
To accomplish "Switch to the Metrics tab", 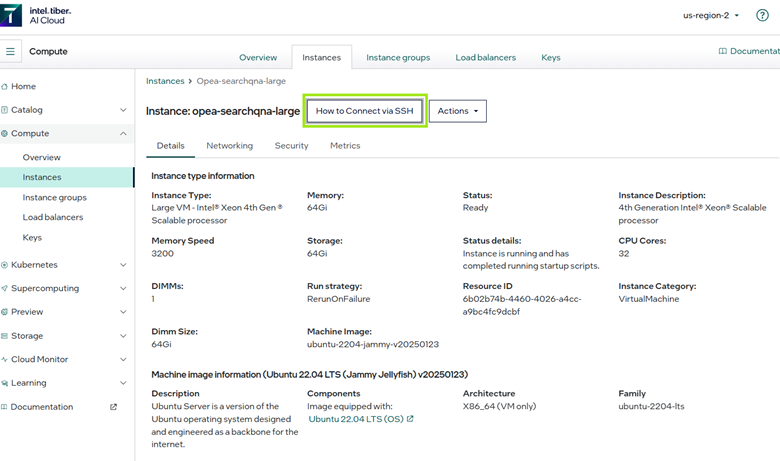I will click(345, 146).
